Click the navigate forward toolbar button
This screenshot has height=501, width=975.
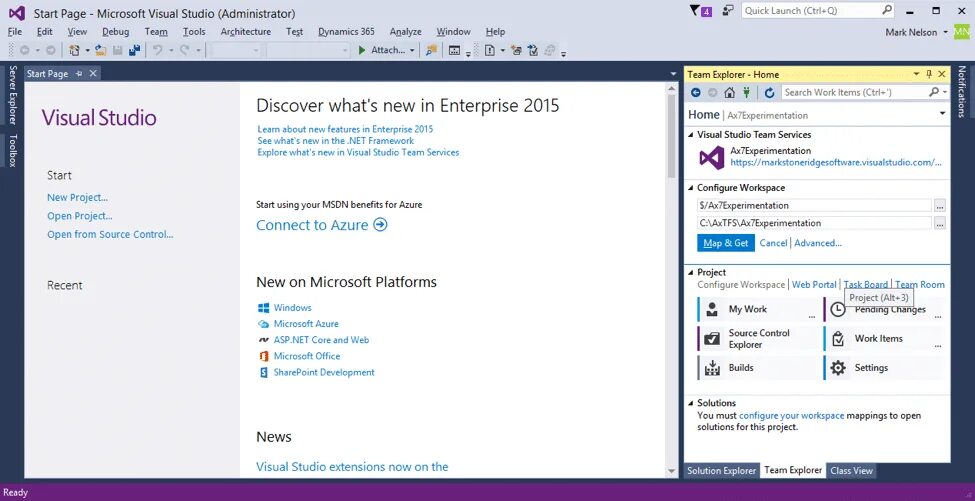coord(51,50)
